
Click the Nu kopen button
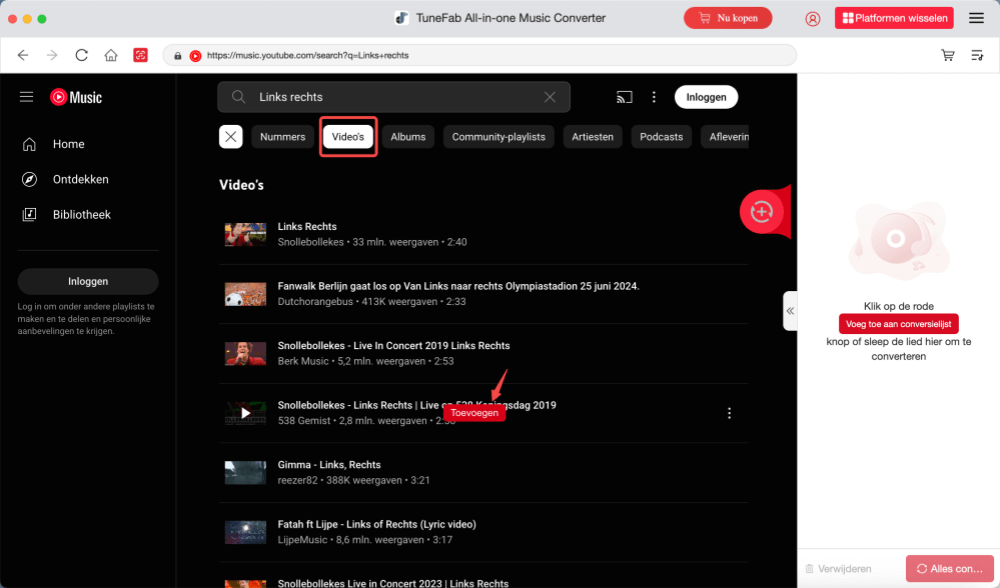[728, 17]
